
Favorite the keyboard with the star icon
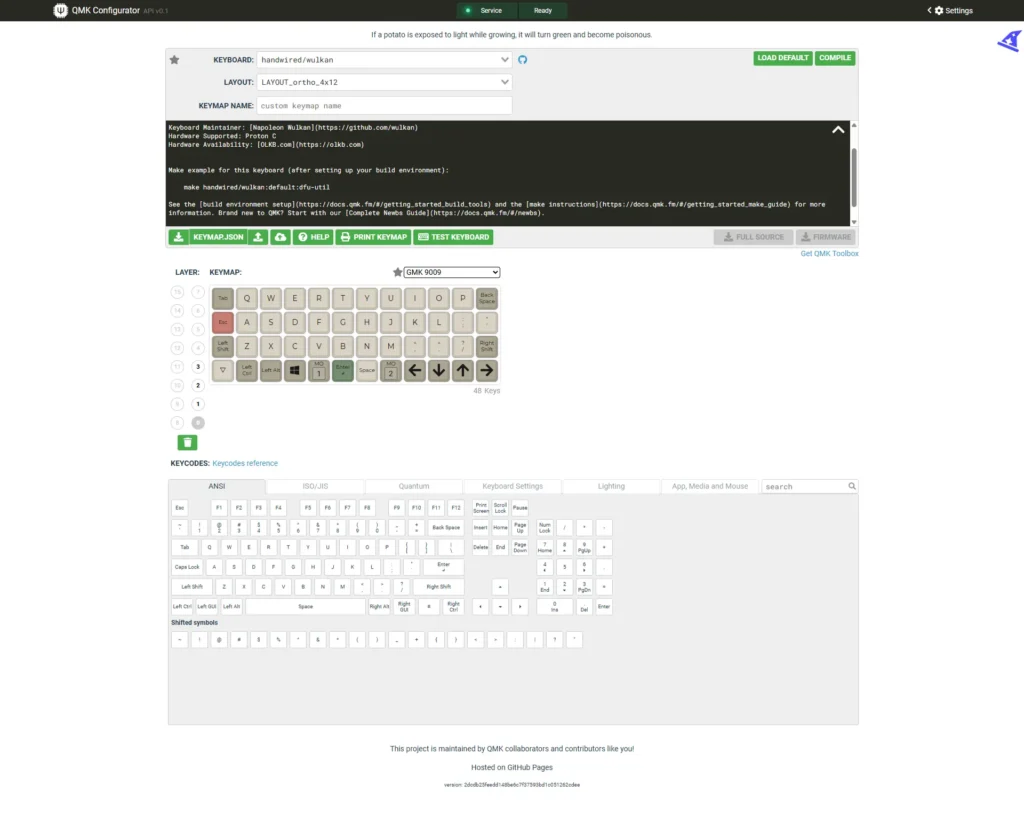click(174, 60)
